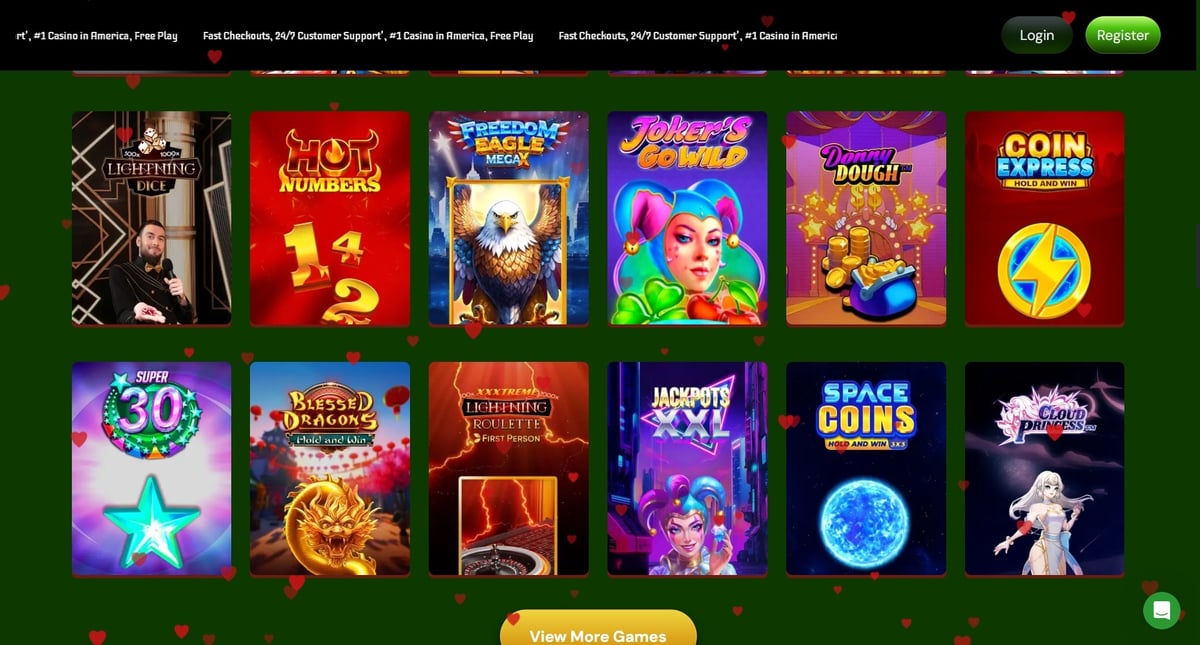Viewport: 1200px width, 645px height.
Task: Click the green Register button
Action: point(1122,35)
